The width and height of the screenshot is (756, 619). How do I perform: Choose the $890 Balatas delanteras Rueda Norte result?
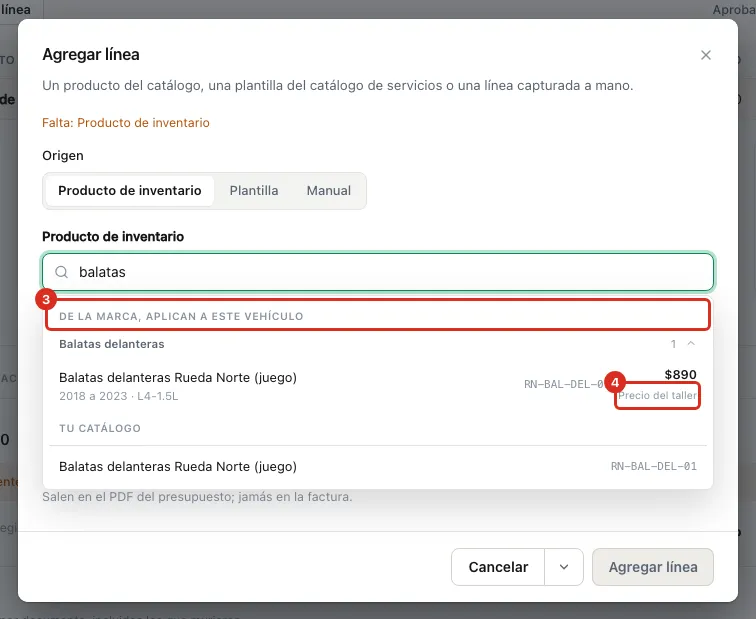378,386
